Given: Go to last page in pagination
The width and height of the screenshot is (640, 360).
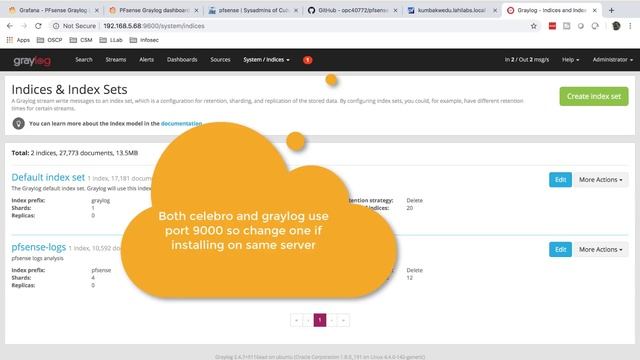Looking at the screenshot, I should (343, 320).
